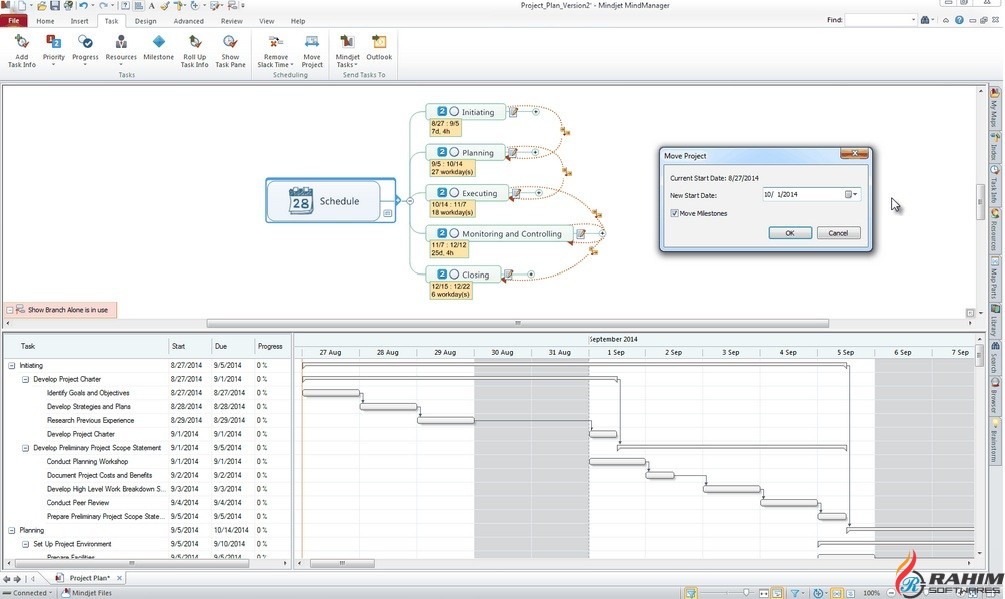Switch to the Advanced ribbon tab
Image resolution: width=1005 pixels, height=599 pixels.
click(188, 21)
